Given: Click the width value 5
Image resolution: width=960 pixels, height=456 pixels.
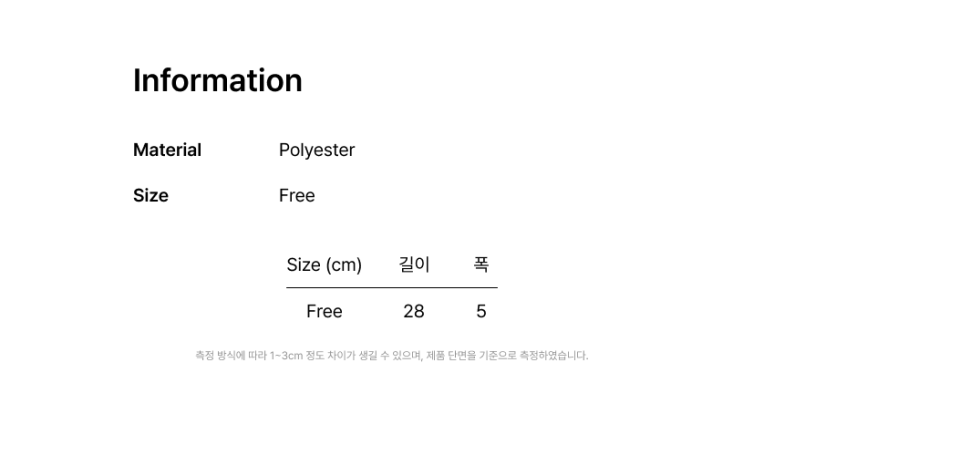Looking at the screenshot, I should tap(481, 312).
